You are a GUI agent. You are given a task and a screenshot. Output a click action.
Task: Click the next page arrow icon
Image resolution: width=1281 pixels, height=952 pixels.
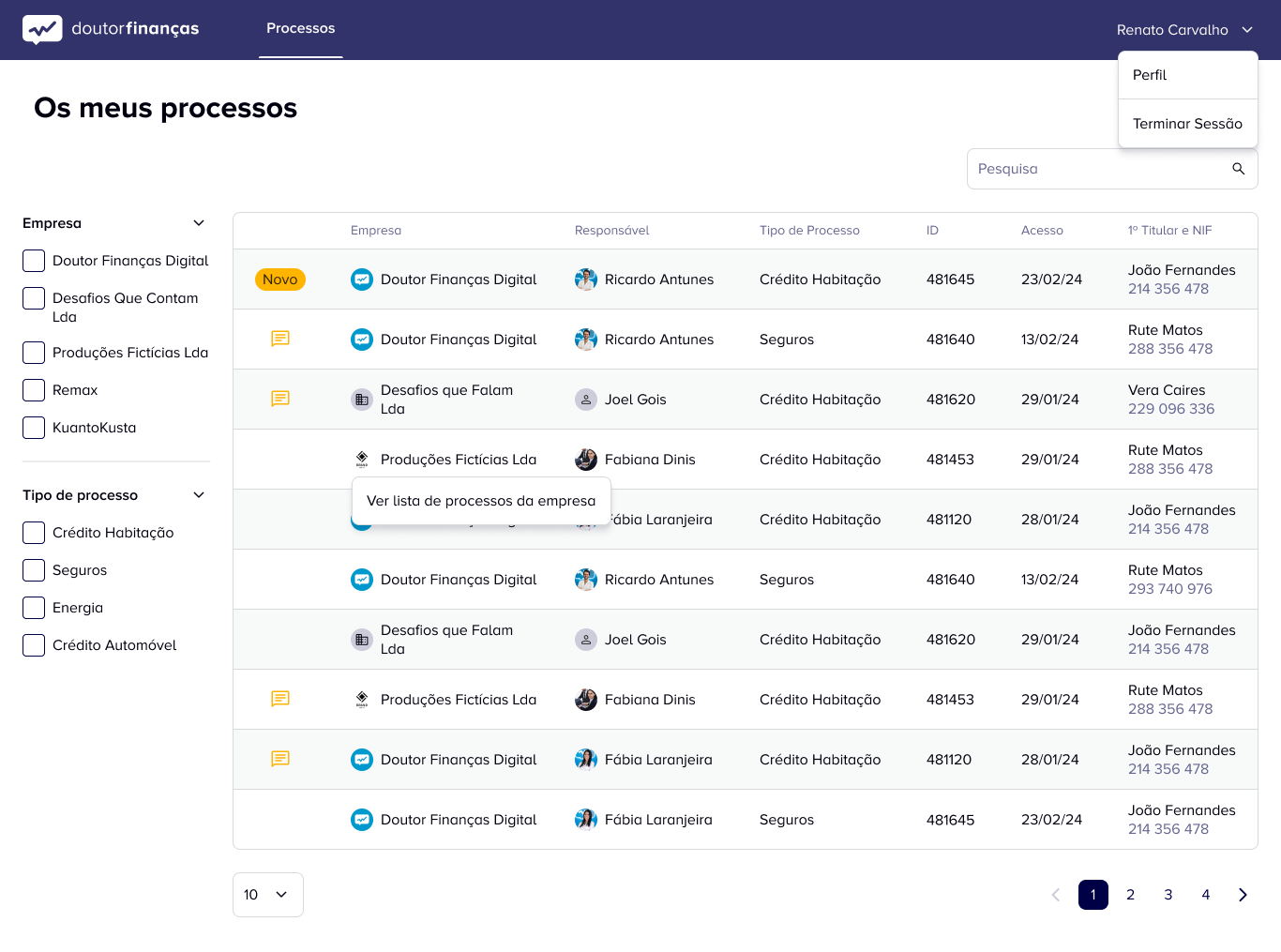pos(1243,895)
